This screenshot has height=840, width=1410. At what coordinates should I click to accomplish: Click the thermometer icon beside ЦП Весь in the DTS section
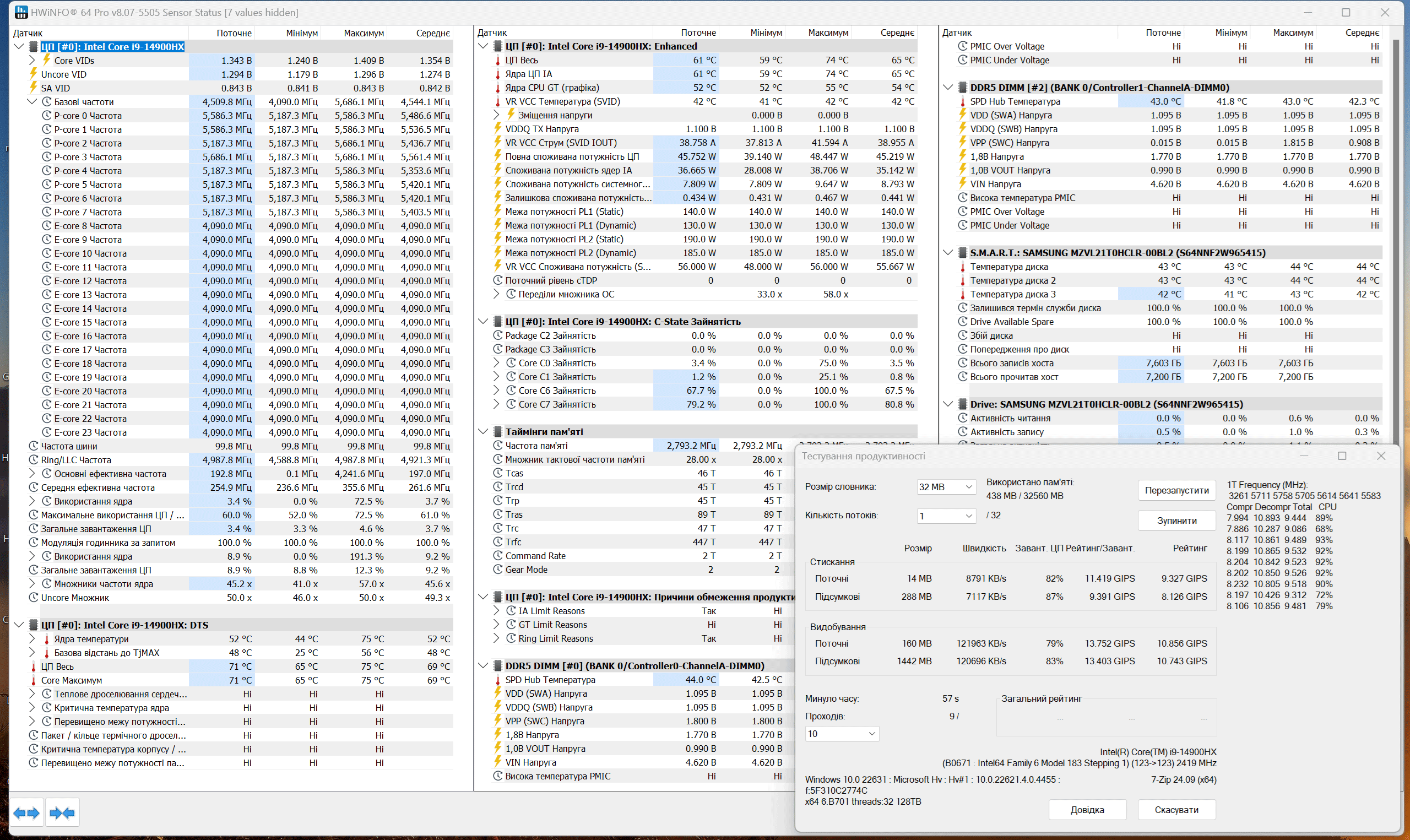click(34, 667)
